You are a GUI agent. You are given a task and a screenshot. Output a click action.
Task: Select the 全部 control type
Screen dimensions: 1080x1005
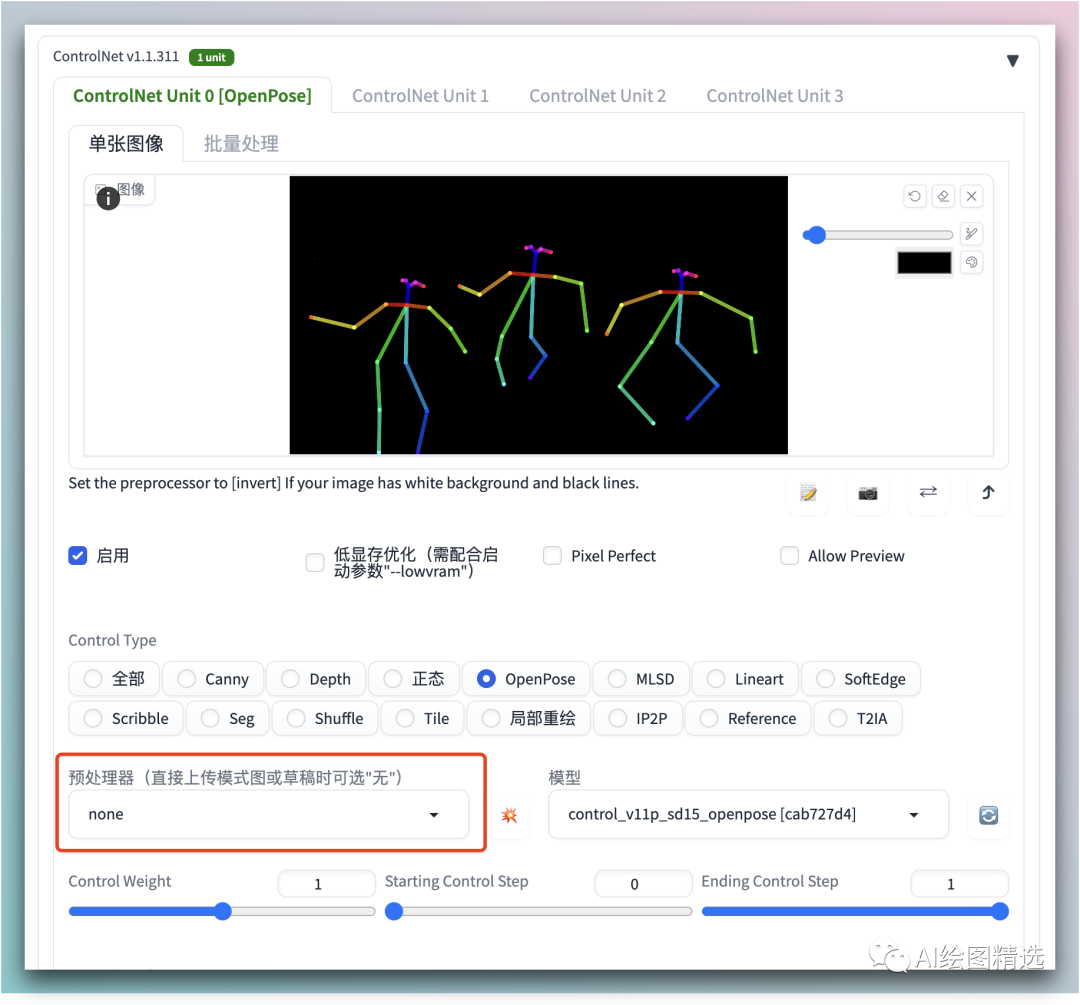[114, 679]
